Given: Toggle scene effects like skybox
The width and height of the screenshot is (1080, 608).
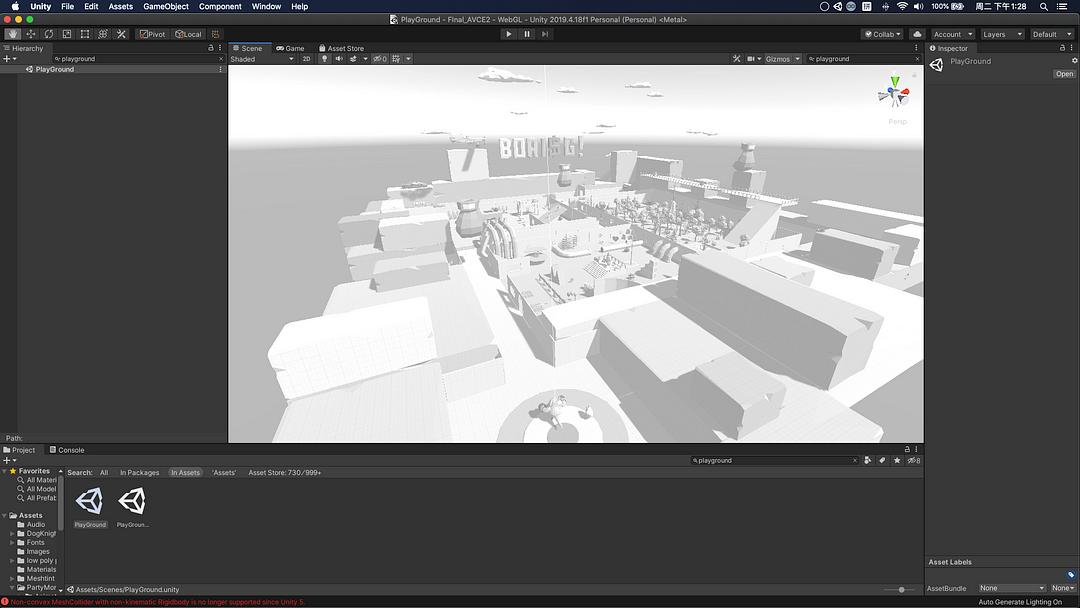Looking at the screenshot, I should pos(353,59).
